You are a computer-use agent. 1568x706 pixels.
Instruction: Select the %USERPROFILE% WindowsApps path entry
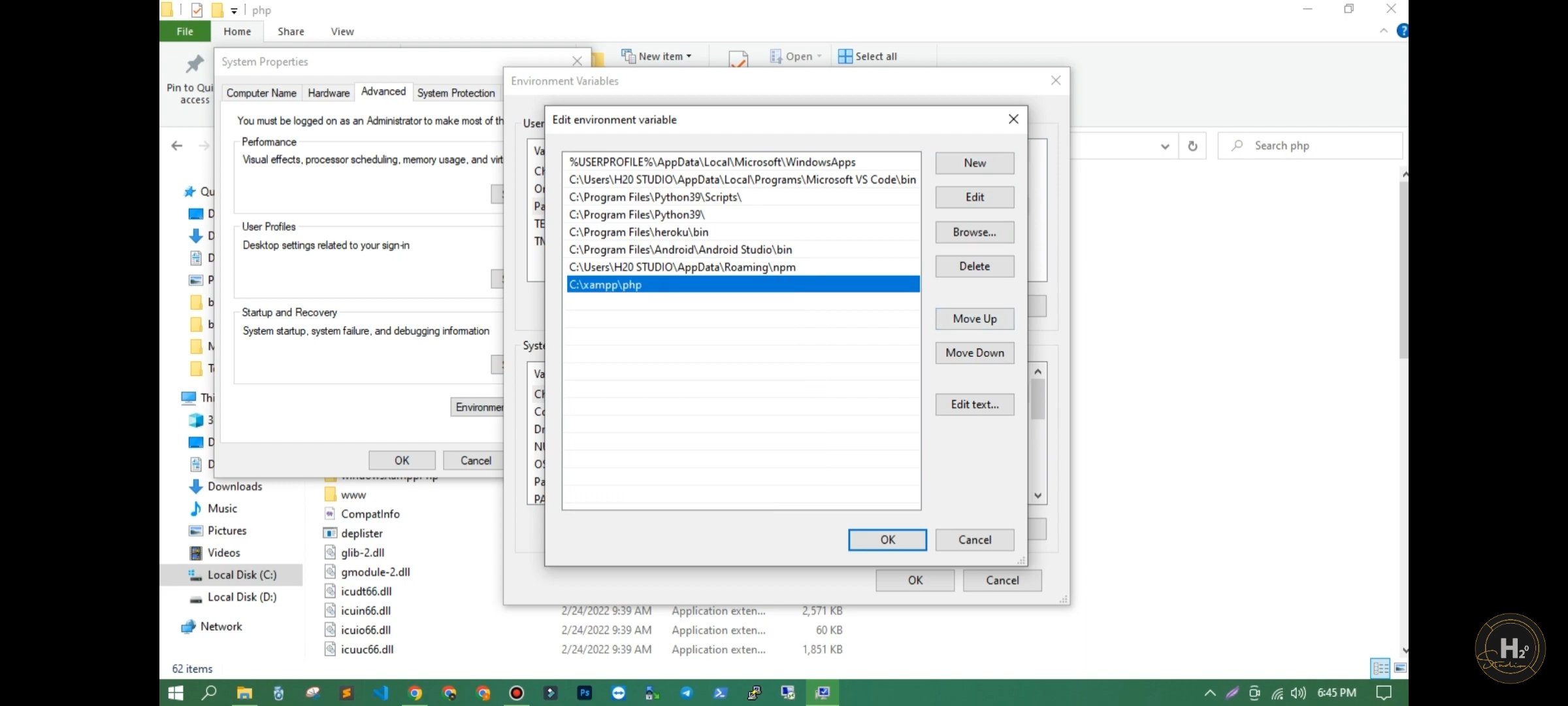(743, 162)
